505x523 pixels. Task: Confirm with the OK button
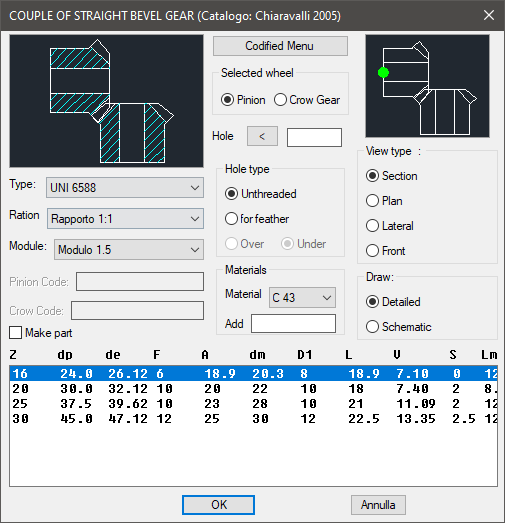218,505
